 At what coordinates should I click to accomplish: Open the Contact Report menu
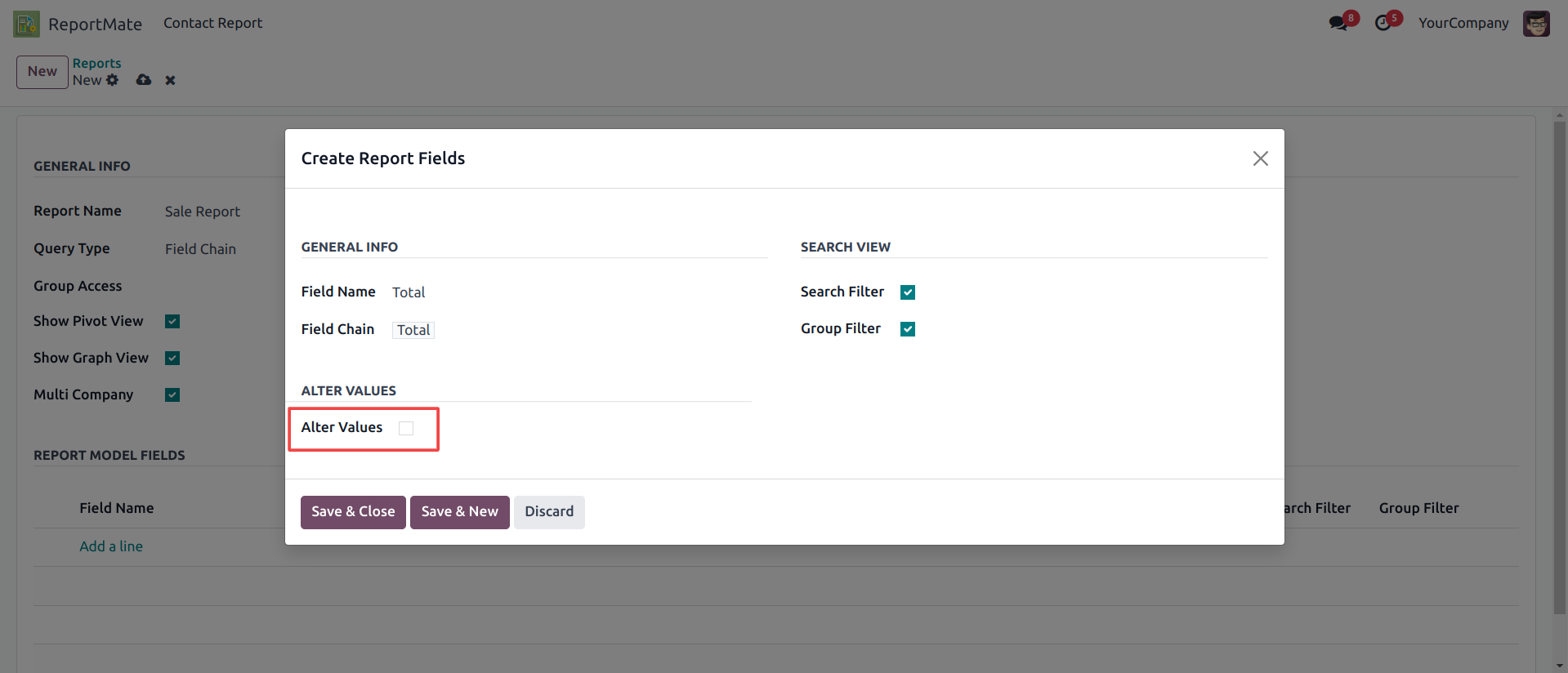tap(212, 23)
